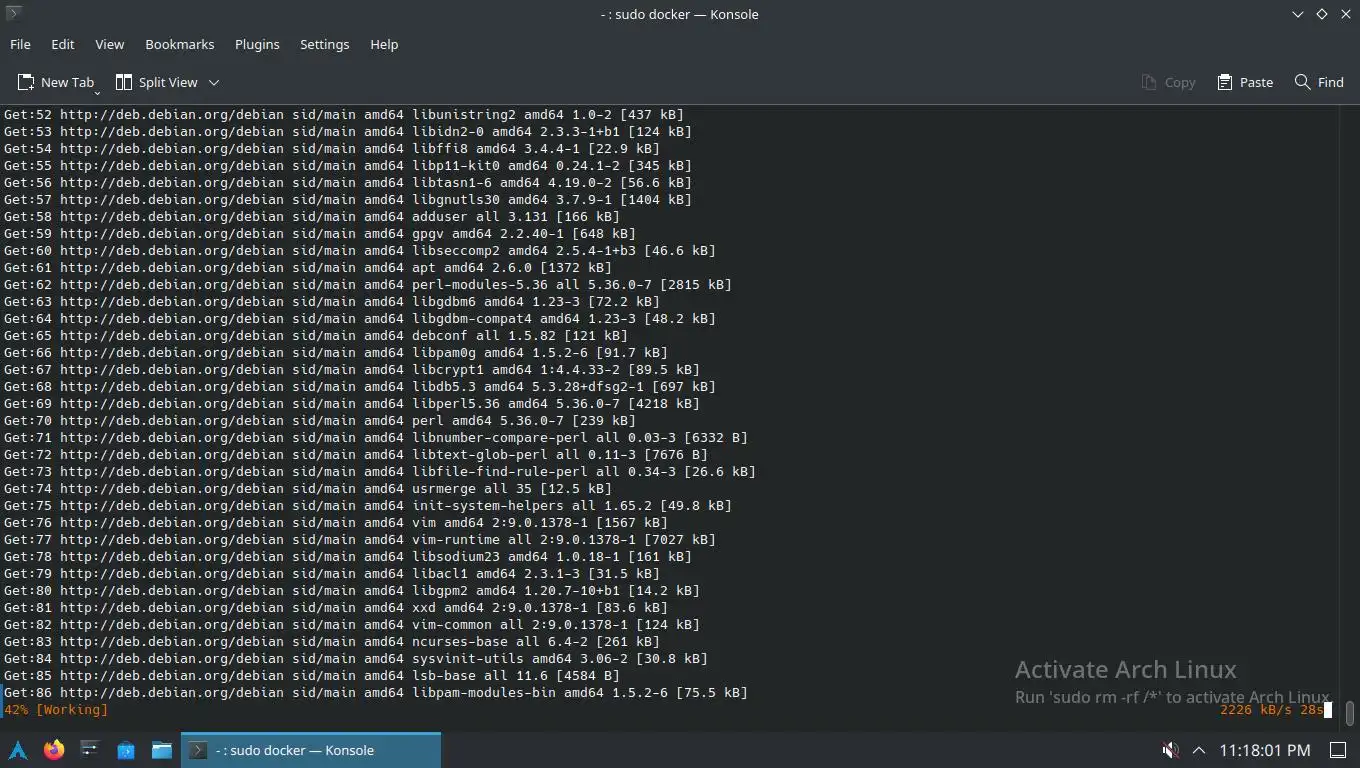Viewport: 1360px width, 768px height.
Task: Open the Discover software store icon
Action: click(x=126, y=750)
